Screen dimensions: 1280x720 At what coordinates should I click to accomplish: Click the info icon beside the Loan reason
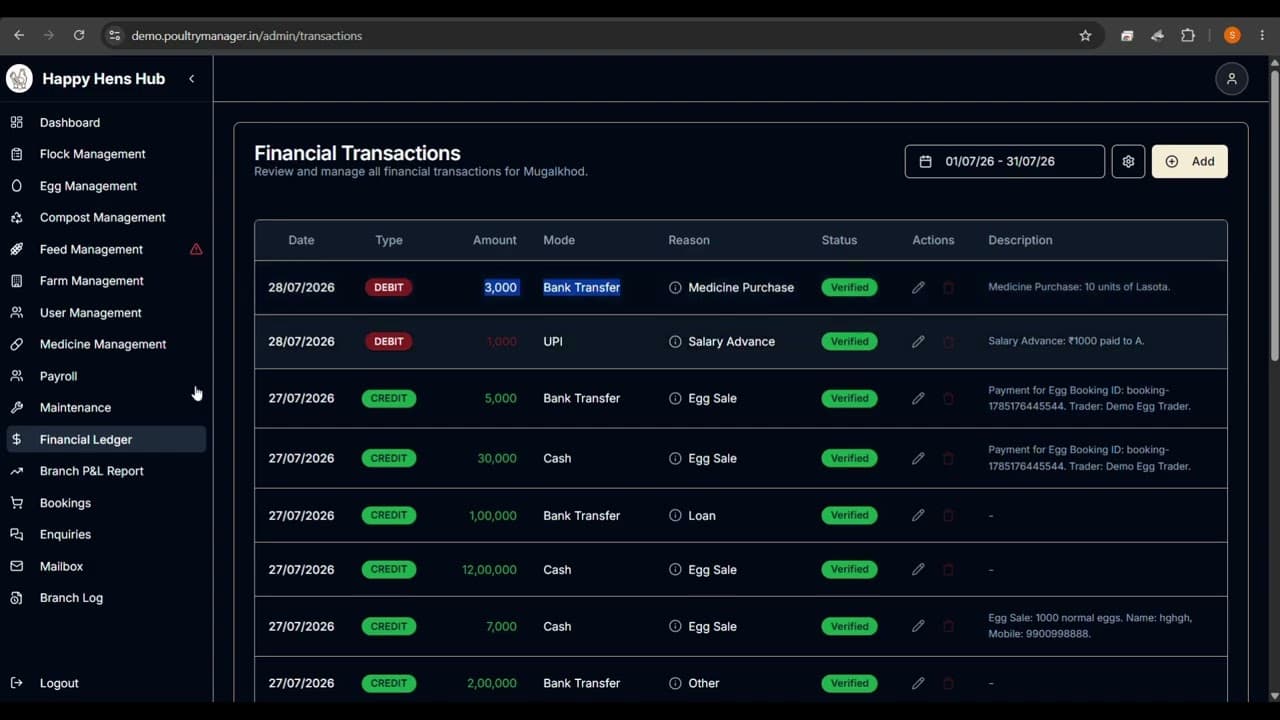tap(675, 516)
